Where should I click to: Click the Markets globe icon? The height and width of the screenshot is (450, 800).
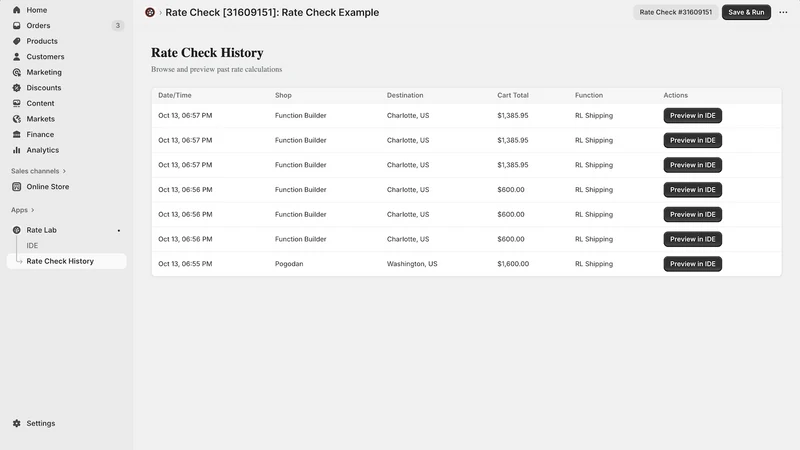point(16,119)
